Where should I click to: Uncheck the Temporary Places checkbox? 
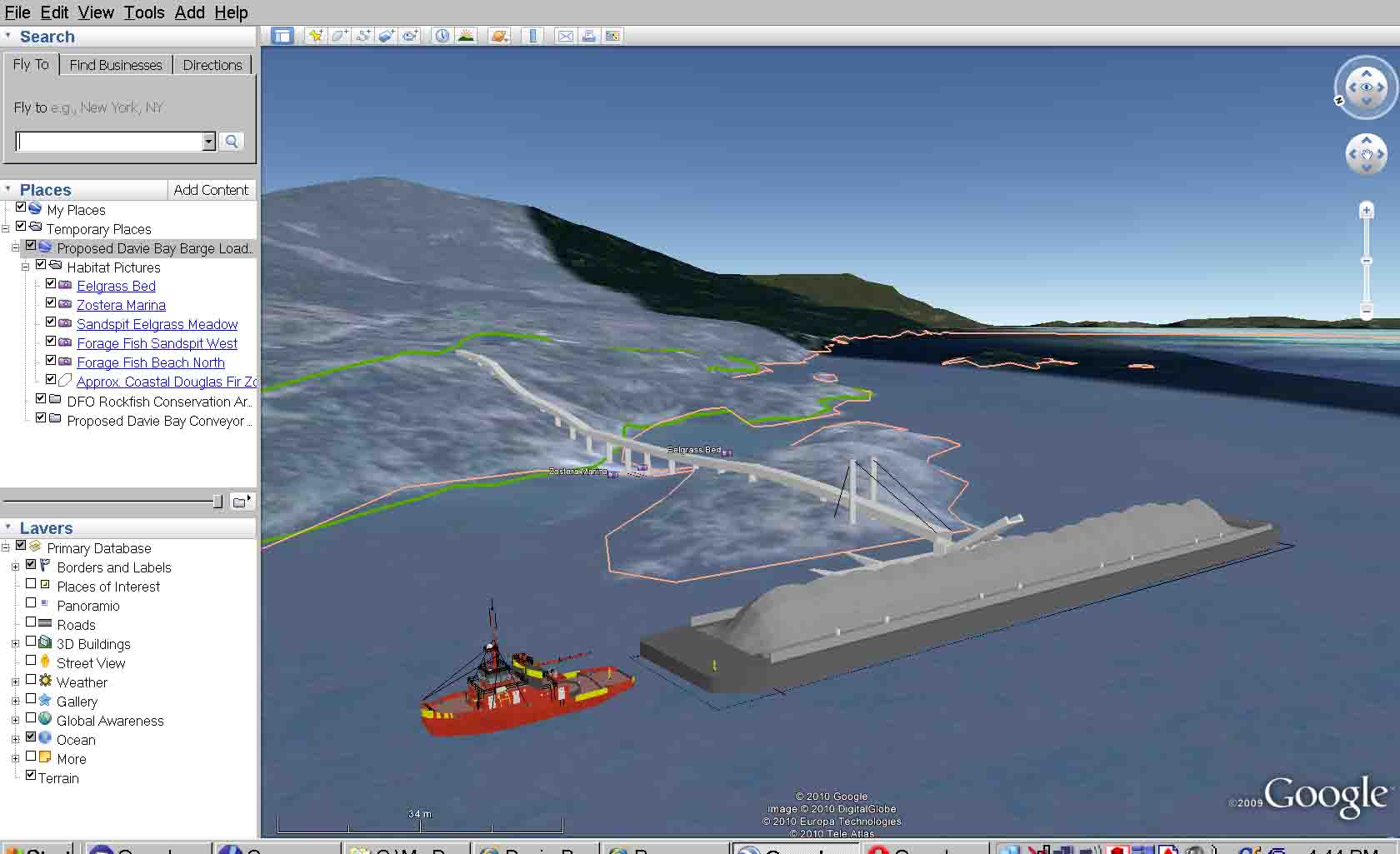[x=22, y=227]
